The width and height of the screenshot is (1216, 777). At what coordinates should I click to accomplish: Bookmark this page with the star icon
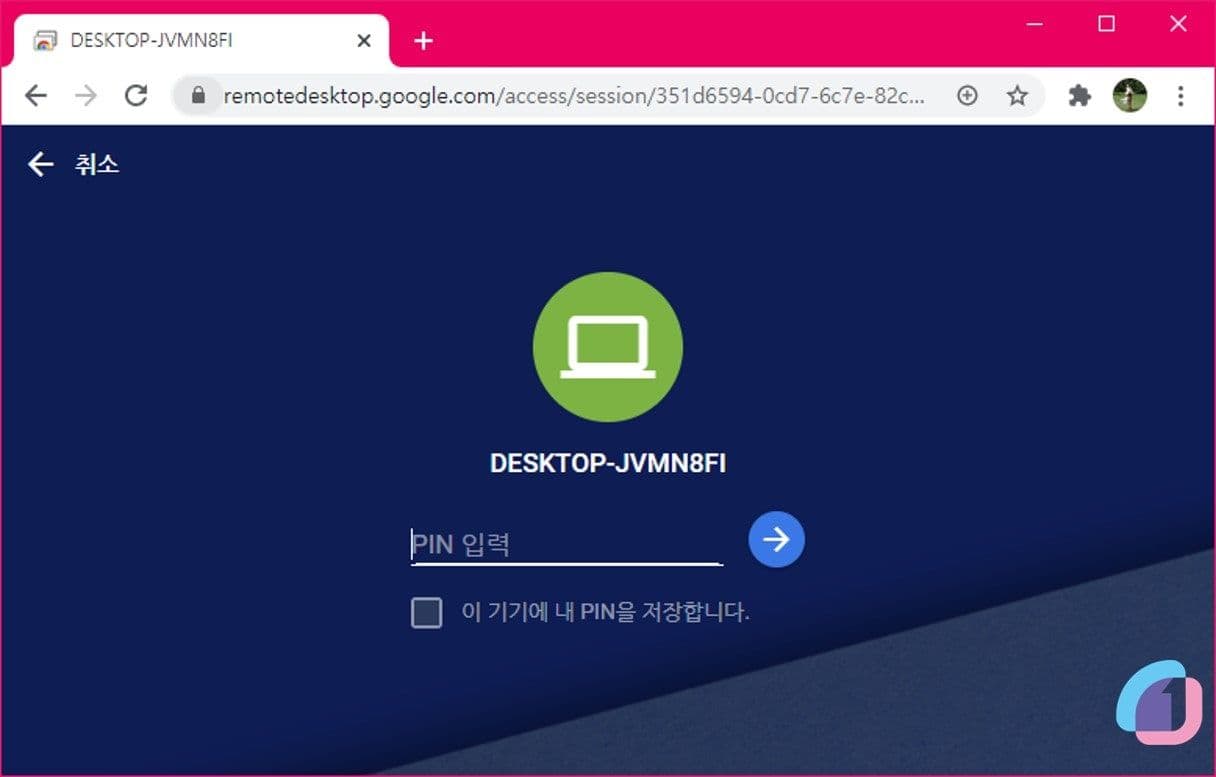pos(1017,95)
